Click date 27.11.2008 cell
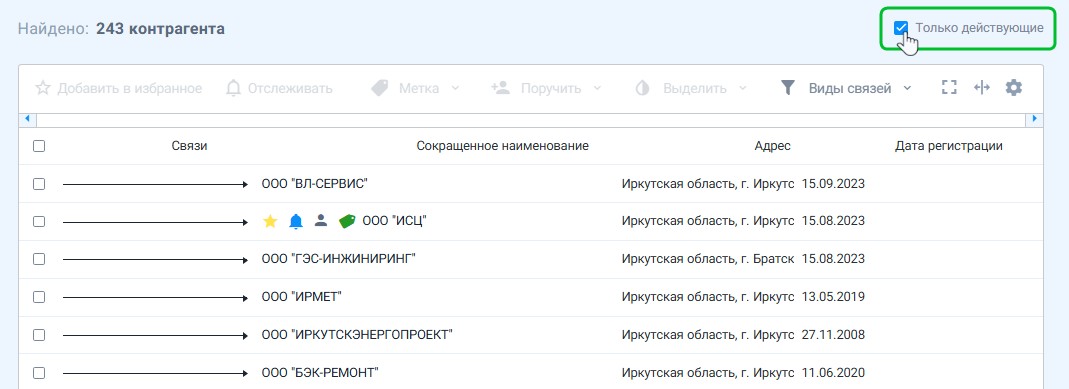 pos(833,335)
